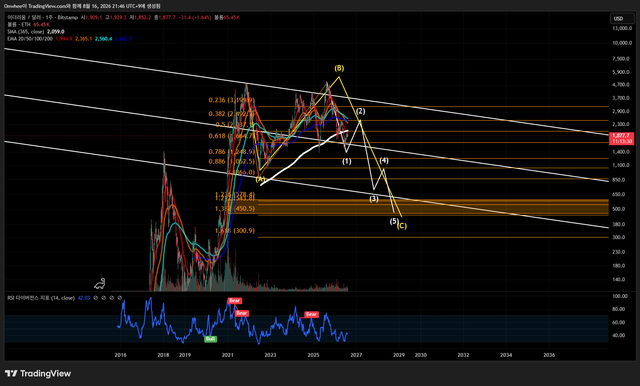Click the cyan EMA value 2,560.4

[x=103, y=38]
